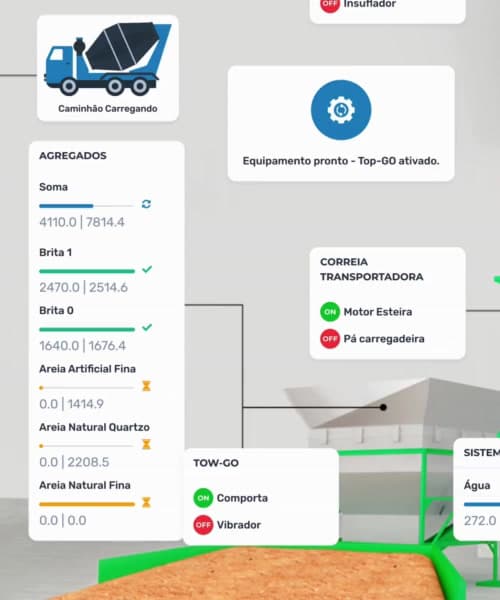The height and width of the screenshot is (600, 500).
Task: Toggle the Insuflador OFF indicator
Action: click(330, 4)
